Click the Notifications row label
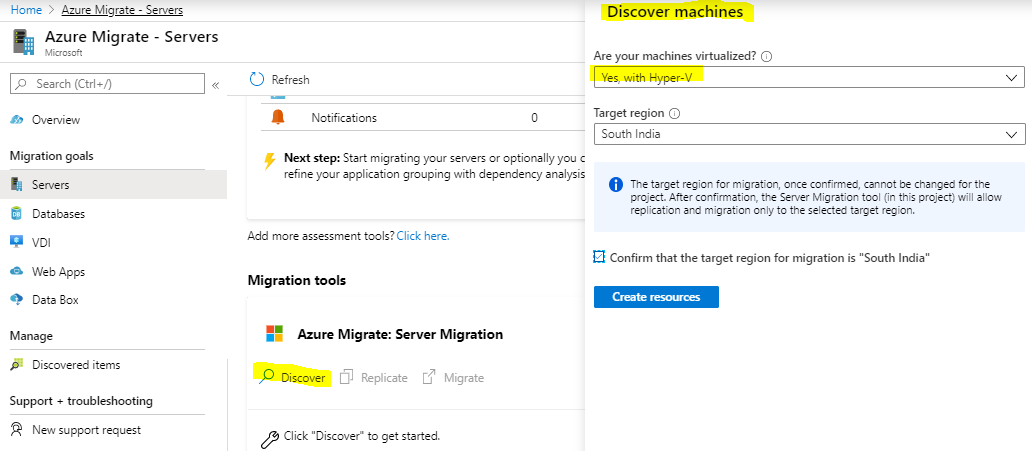This screenshot has height=451, width=1032. point(344,118)
